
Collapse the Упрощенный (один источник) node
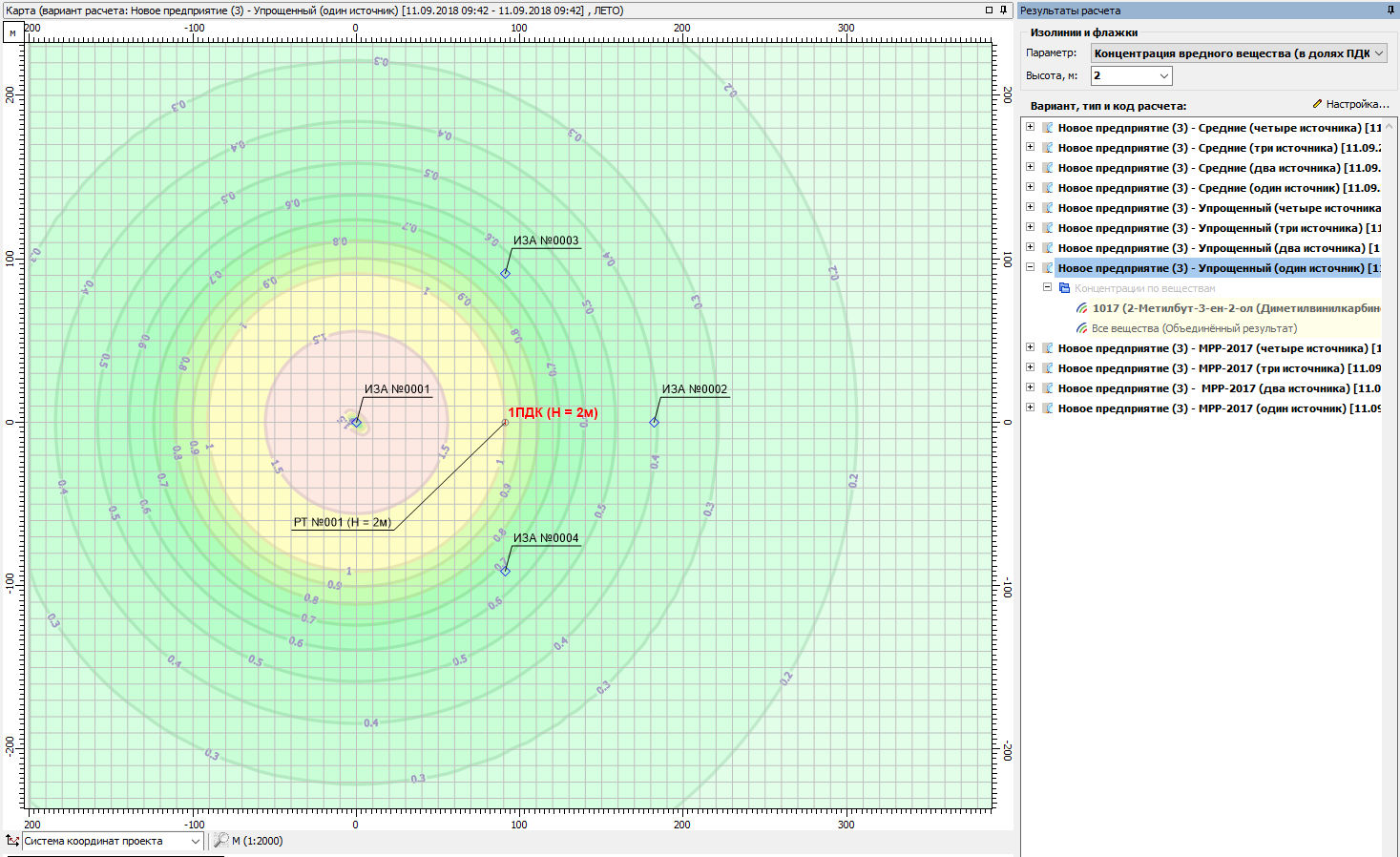[1030, 267]
